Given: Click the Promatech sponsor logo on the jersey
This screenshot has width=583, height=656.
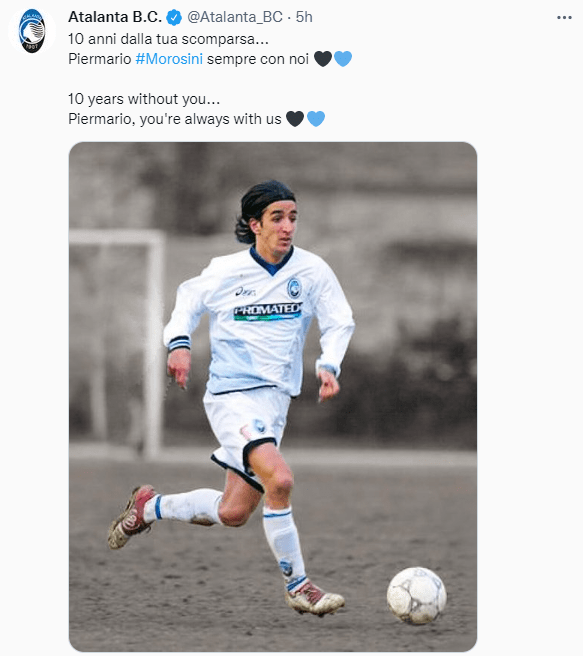Looking at the screenshot, I should (x=268, y=311).
